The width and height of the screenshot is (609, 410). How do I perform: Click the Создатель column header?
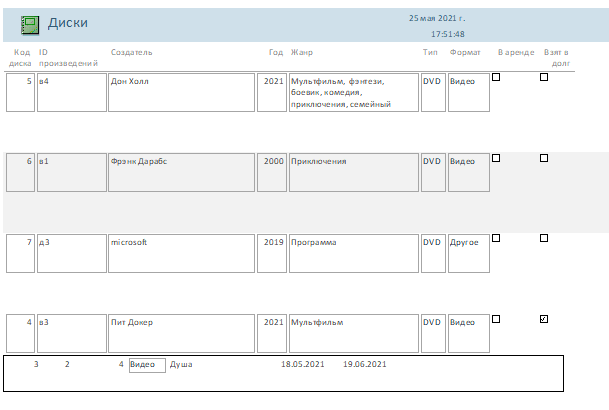131,52
